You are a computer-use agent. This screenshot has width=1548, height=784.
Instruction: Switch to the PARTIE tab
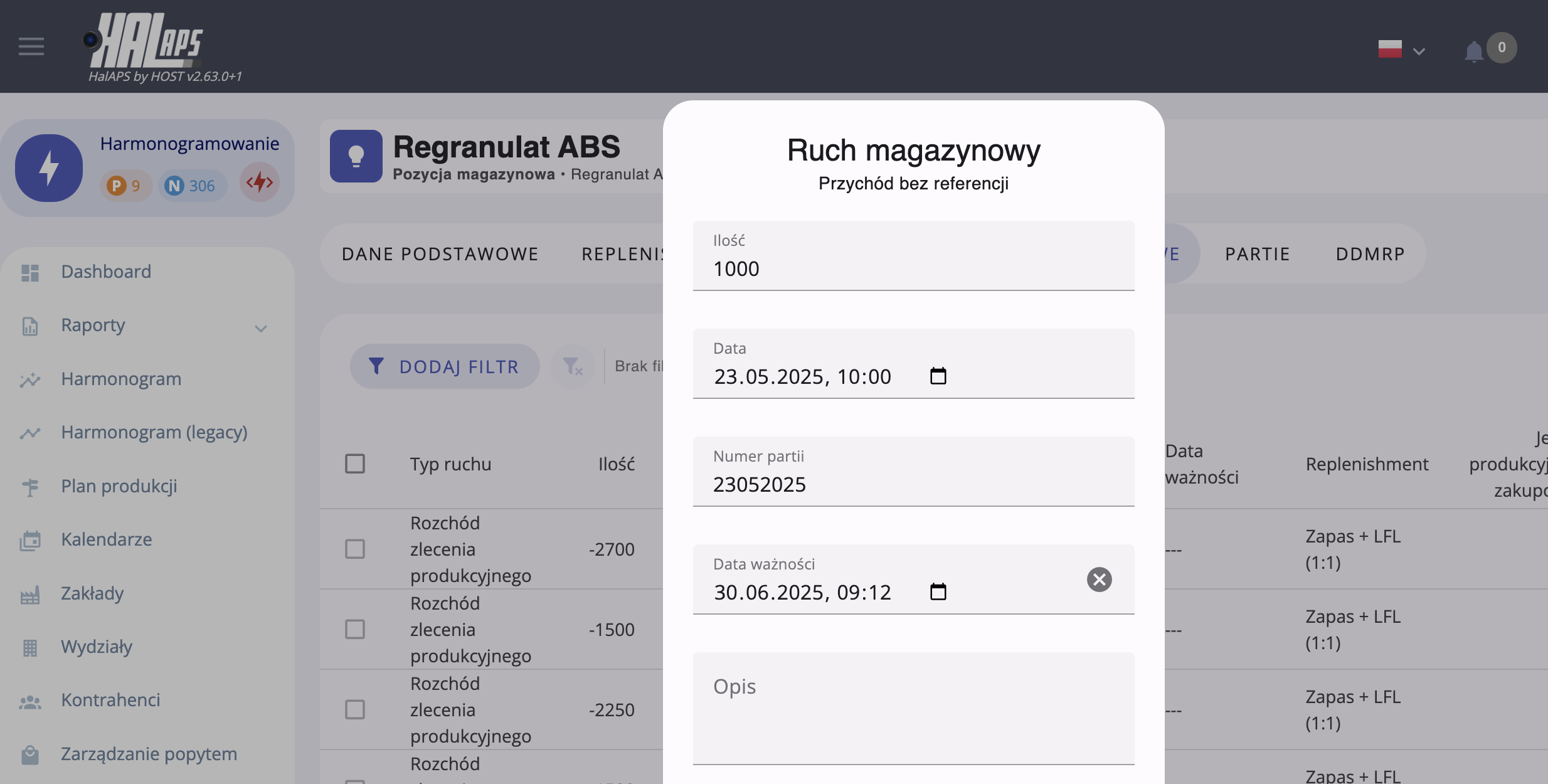tap(1257, 254)
